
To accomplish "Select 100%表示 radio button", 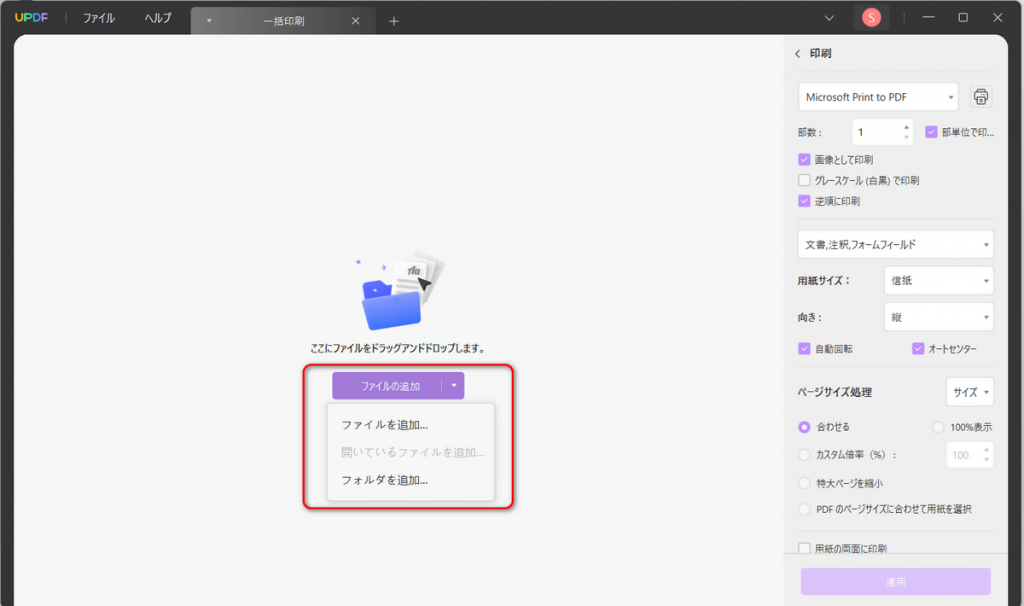I will 938,427.
